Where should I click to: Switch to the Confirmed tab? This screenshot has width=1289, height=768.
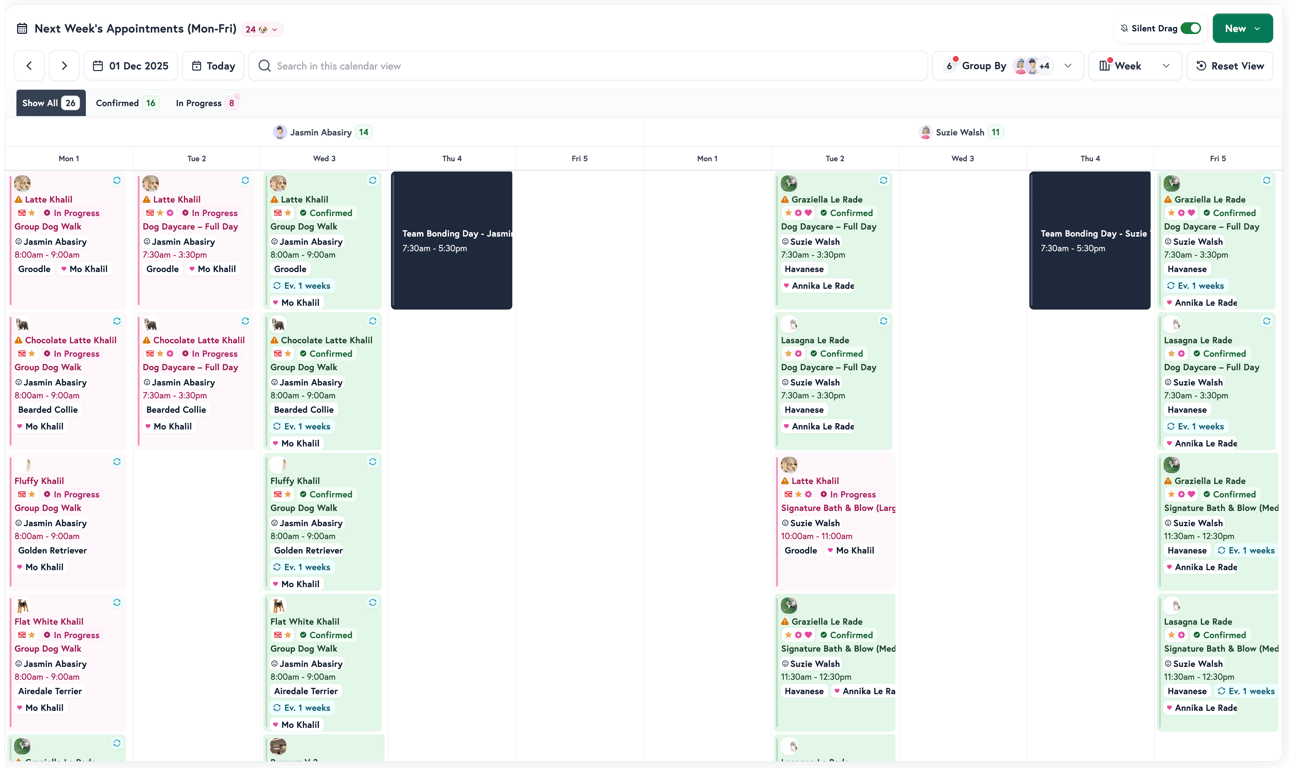(x=126, y=103)
